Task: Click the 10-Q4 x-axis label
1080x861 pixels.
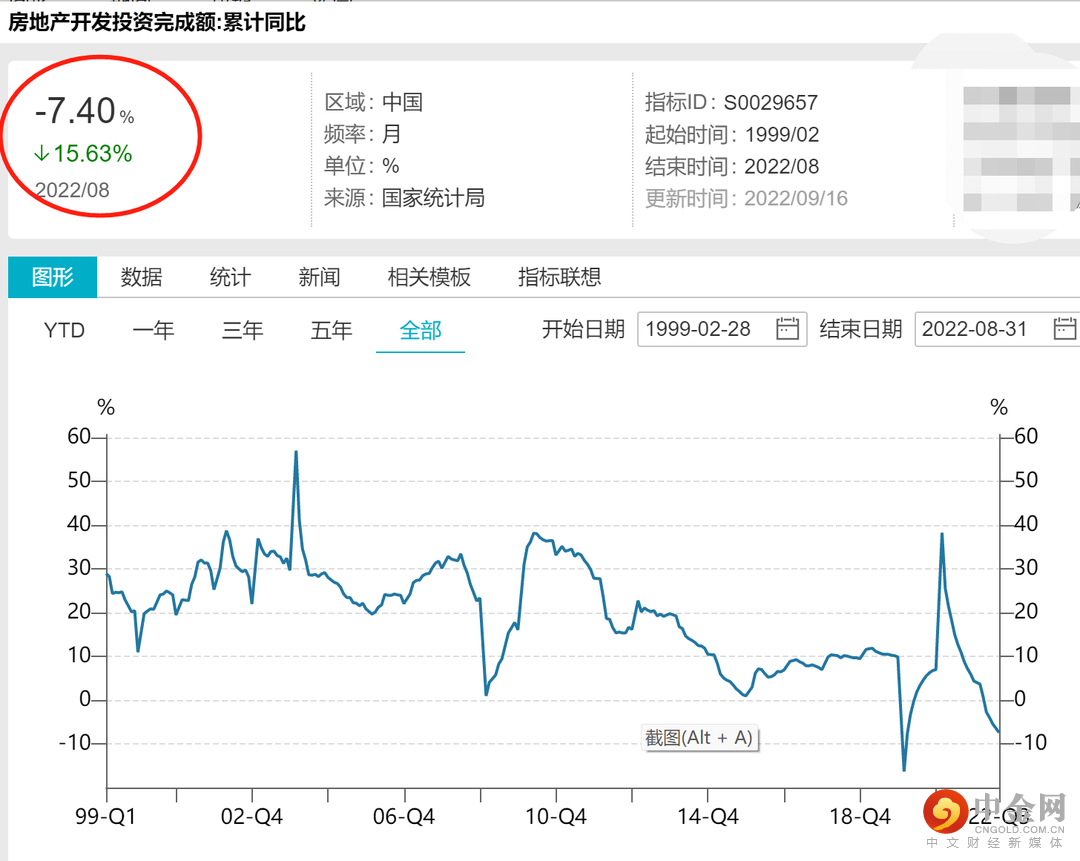Action: click(556, 817)
